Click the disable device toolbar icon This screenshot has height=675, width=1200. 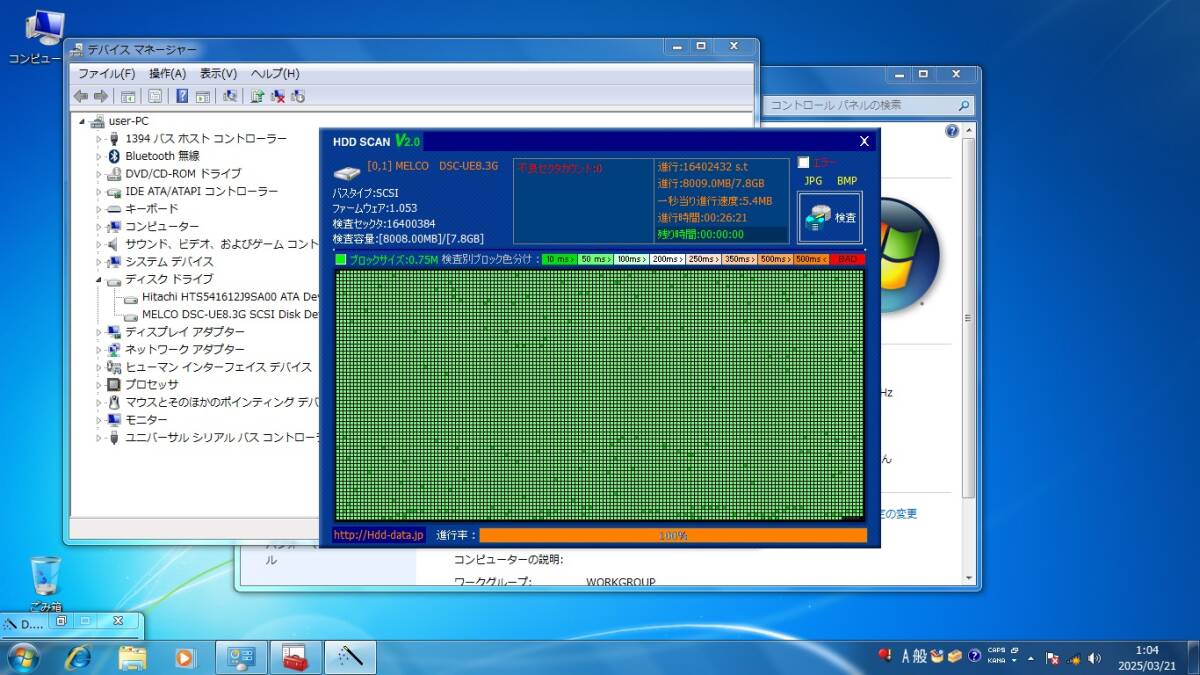coord(298,96)
